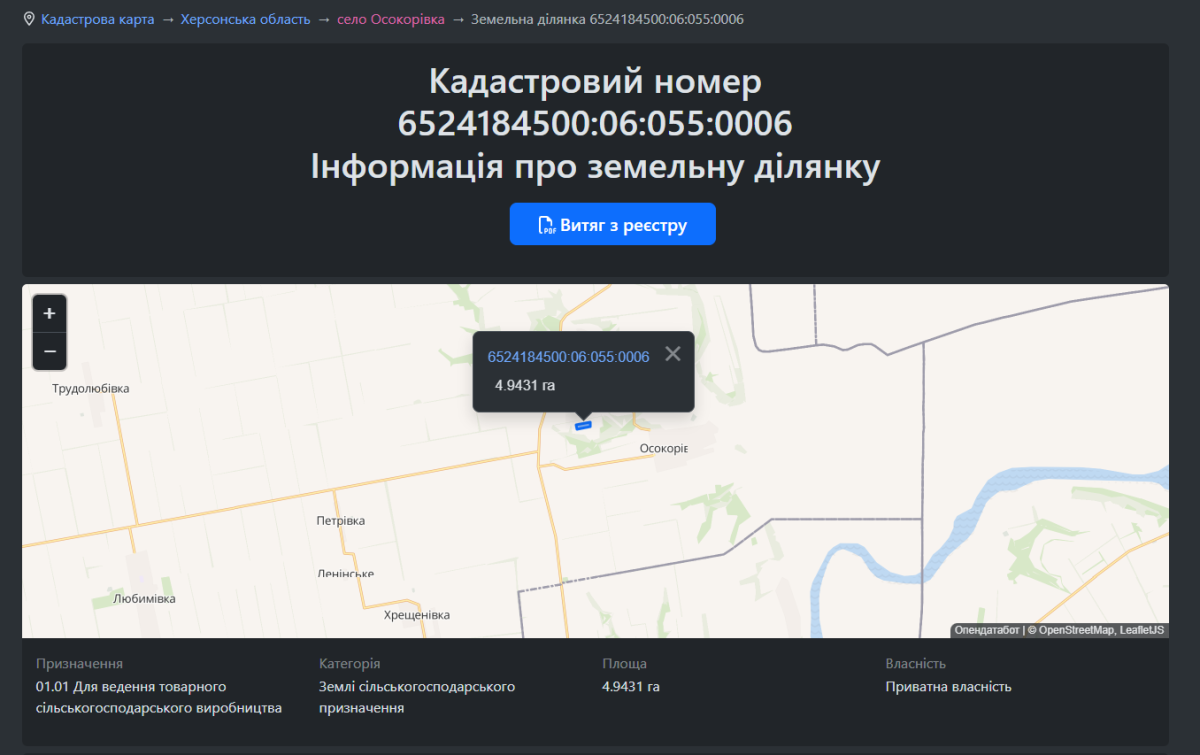Screen dimensions: 1200x755
Task: Click the Хрещенівка label on the map
Action: [x=416, y=615]
